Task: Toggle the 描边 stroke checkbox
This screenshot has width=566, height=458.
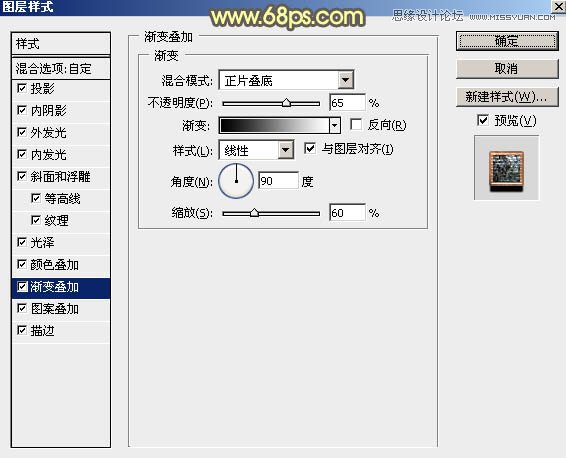Action: pos(22,330)
